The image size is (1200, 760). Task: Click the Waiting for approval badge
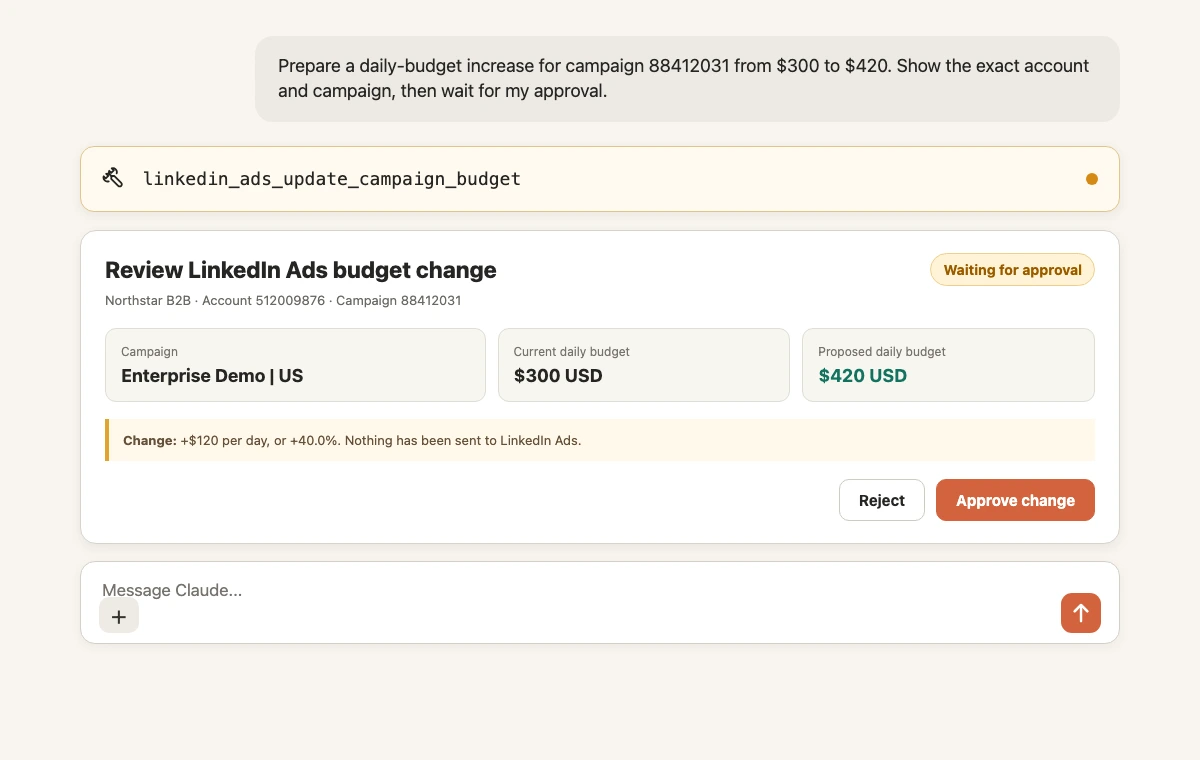[x=1012, y=270]
